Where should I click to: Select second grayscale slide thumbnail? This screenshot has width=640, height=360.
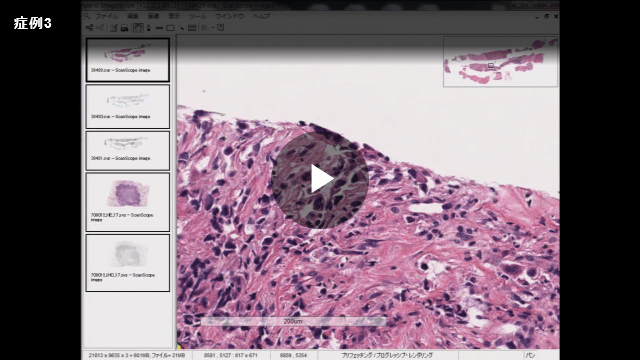tap(128, 107)
